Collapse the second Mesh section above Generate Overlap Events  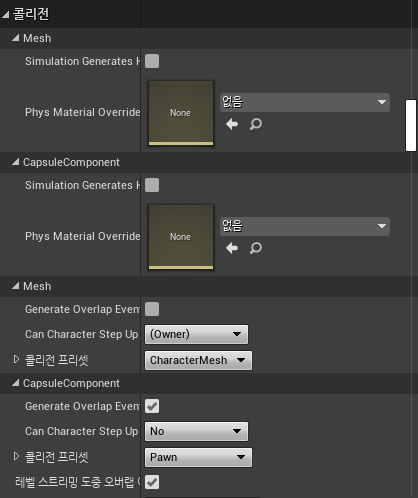(16, 286)
